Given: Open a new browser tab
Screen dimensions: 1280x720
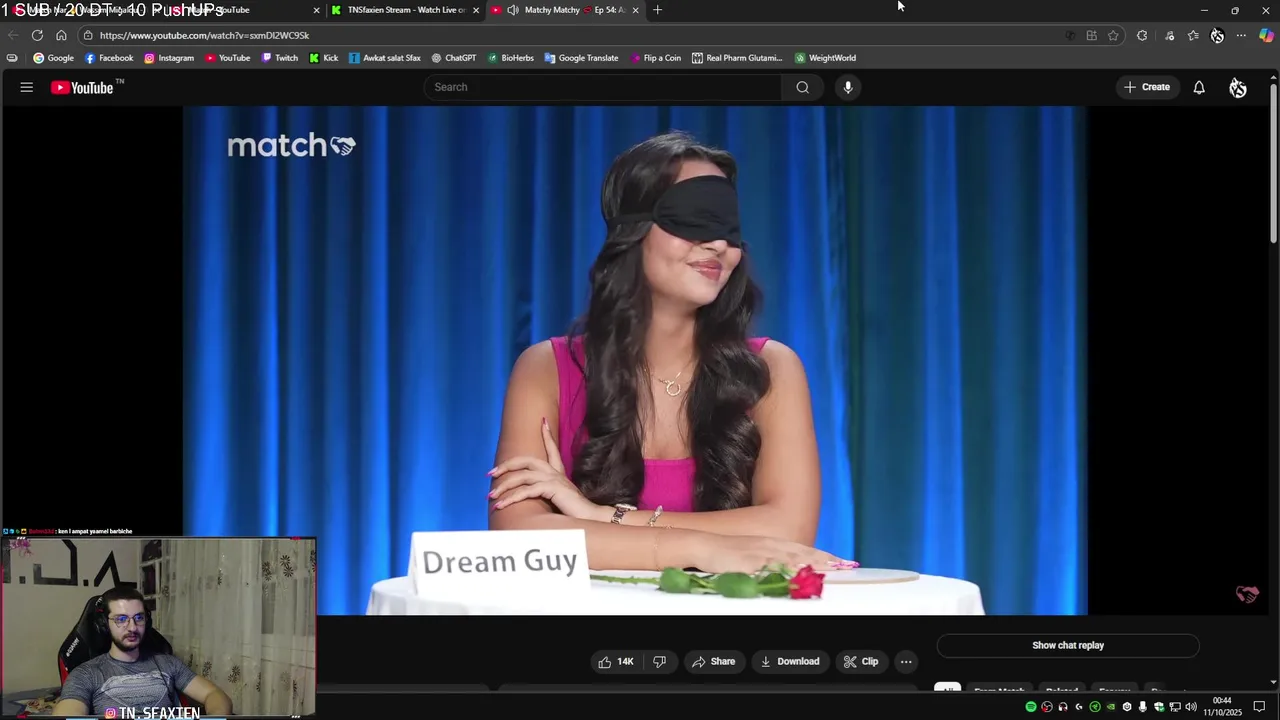Looking at the screenshot, I should 657,10.
